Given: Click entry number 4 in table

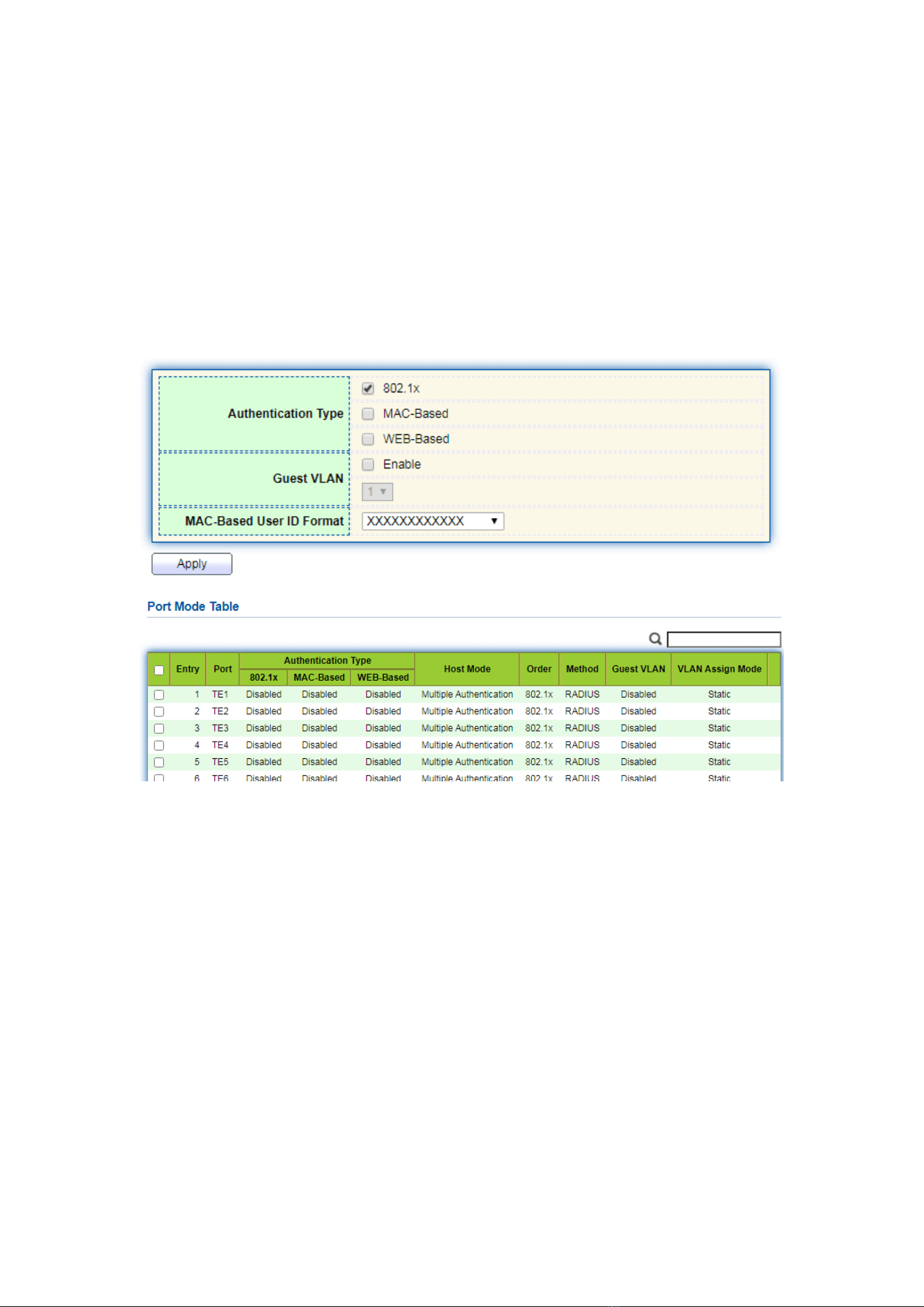Looking at the screenshot, I should tap(197, 745).
